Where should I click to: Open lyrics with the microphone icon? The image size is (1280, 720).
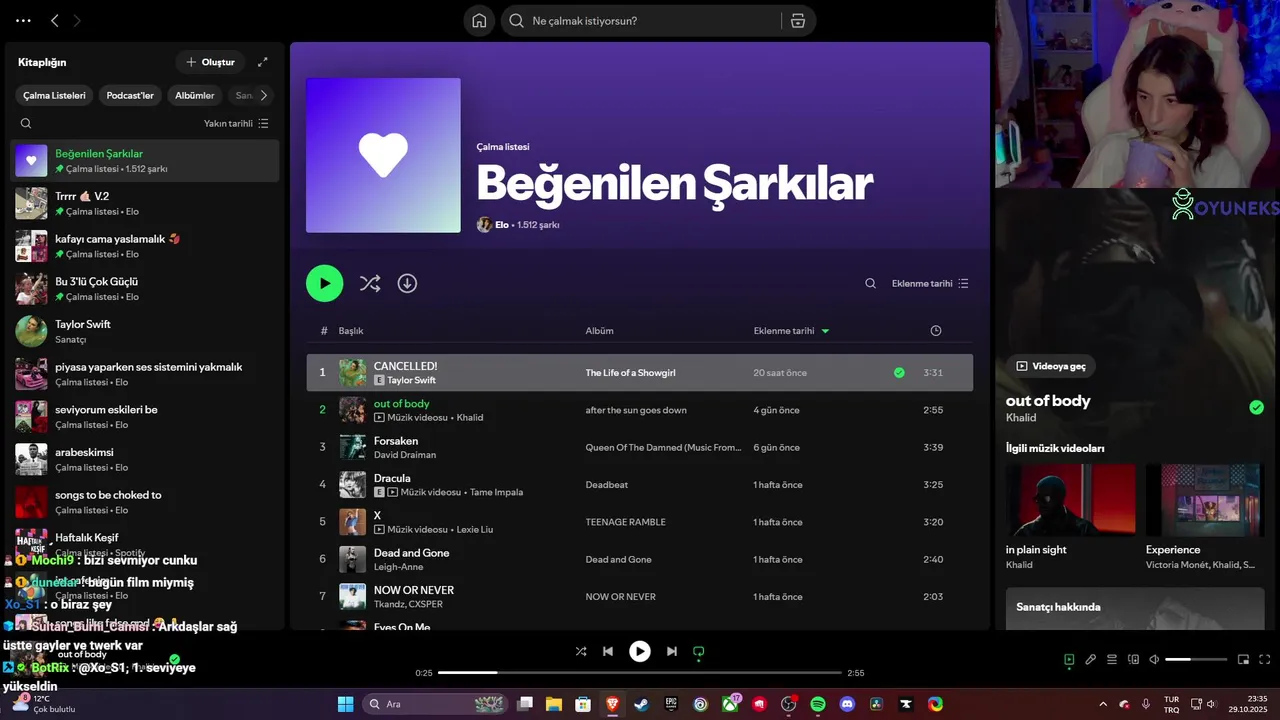[1091, 660]
